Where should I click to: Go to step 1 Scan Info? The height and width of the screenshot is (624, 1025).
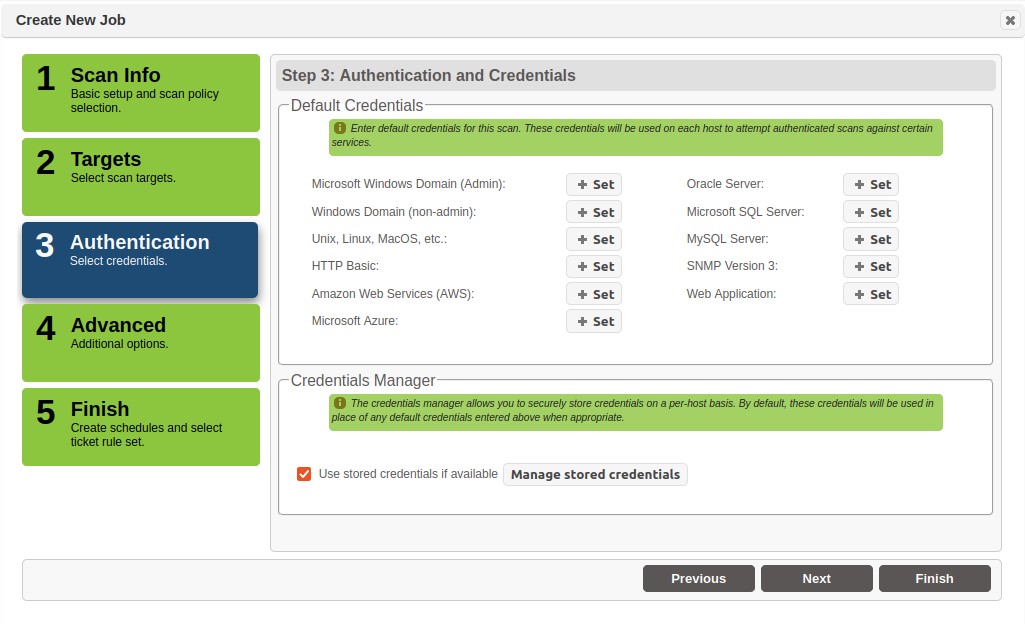(141, 93)
